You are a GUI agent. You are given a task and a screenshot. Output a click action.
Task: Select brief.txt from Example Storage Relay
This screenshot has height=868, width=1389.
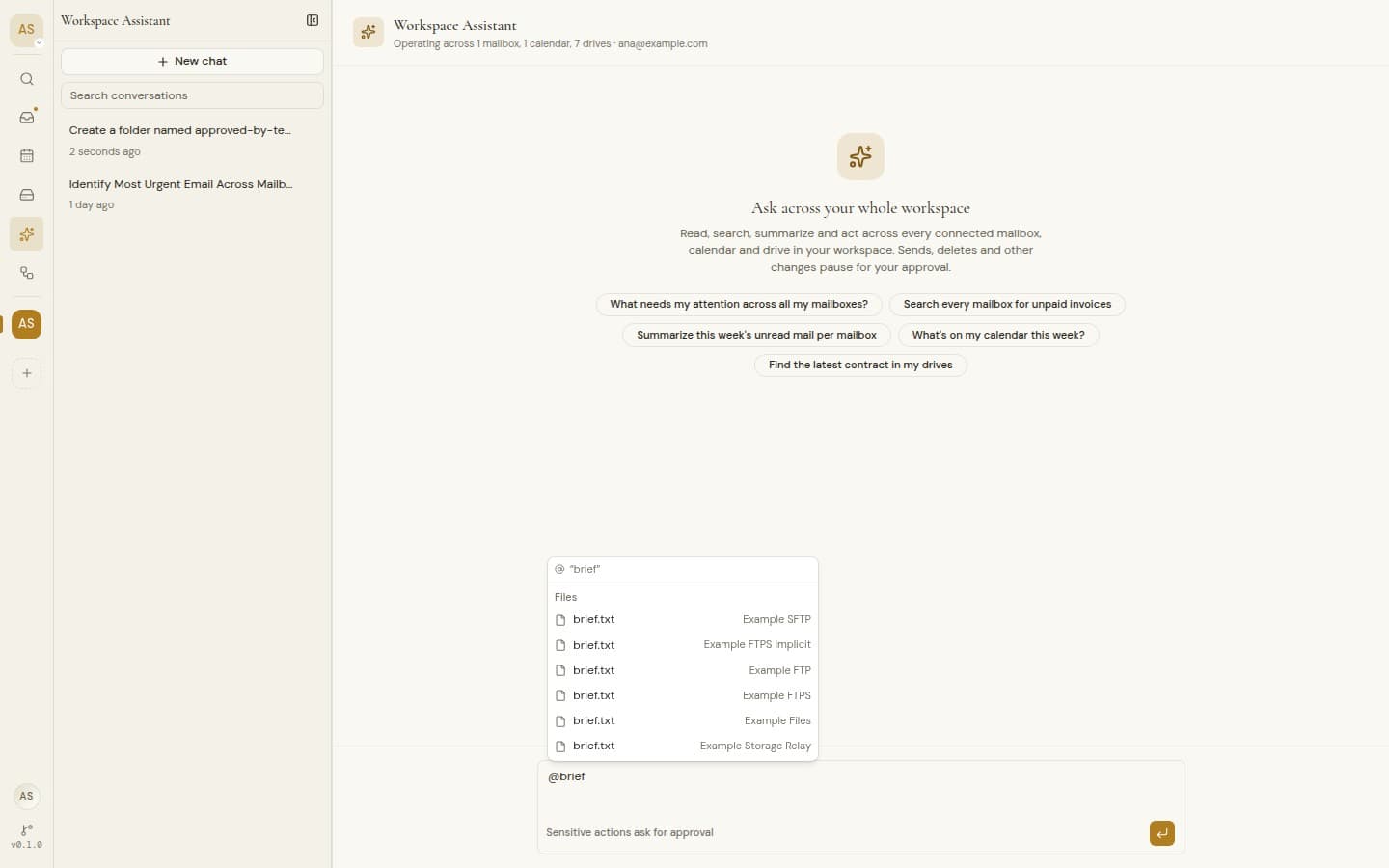(x=683, y=746)
